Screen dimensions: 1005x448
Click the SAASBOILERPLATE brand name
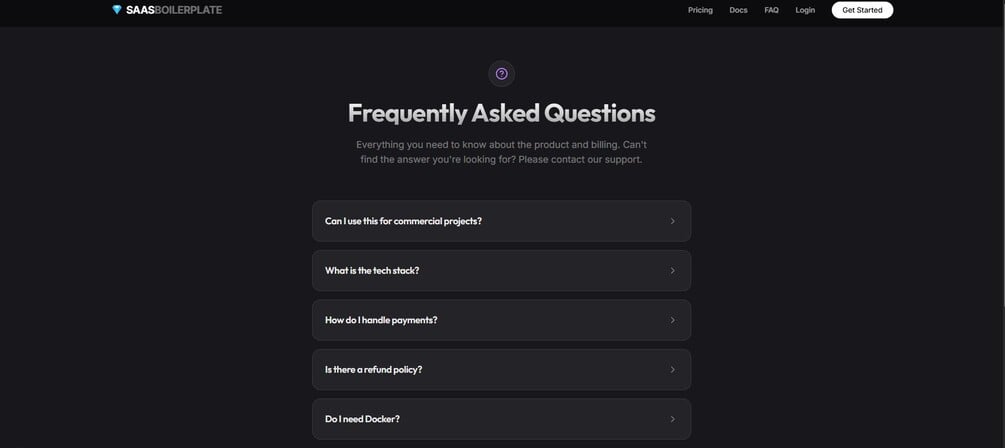point(174,10)
